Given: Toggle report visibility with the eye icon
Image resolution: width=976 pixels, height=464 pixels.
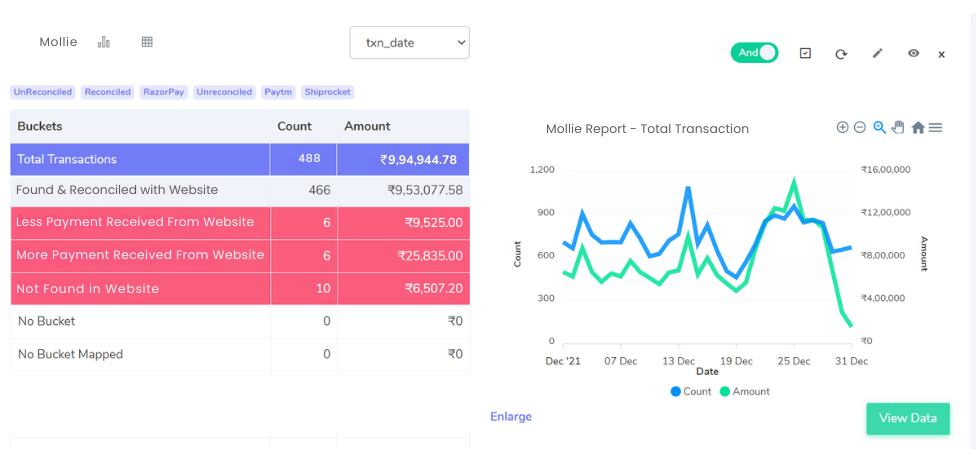Looking at the screenshot, I should [913, 54].
